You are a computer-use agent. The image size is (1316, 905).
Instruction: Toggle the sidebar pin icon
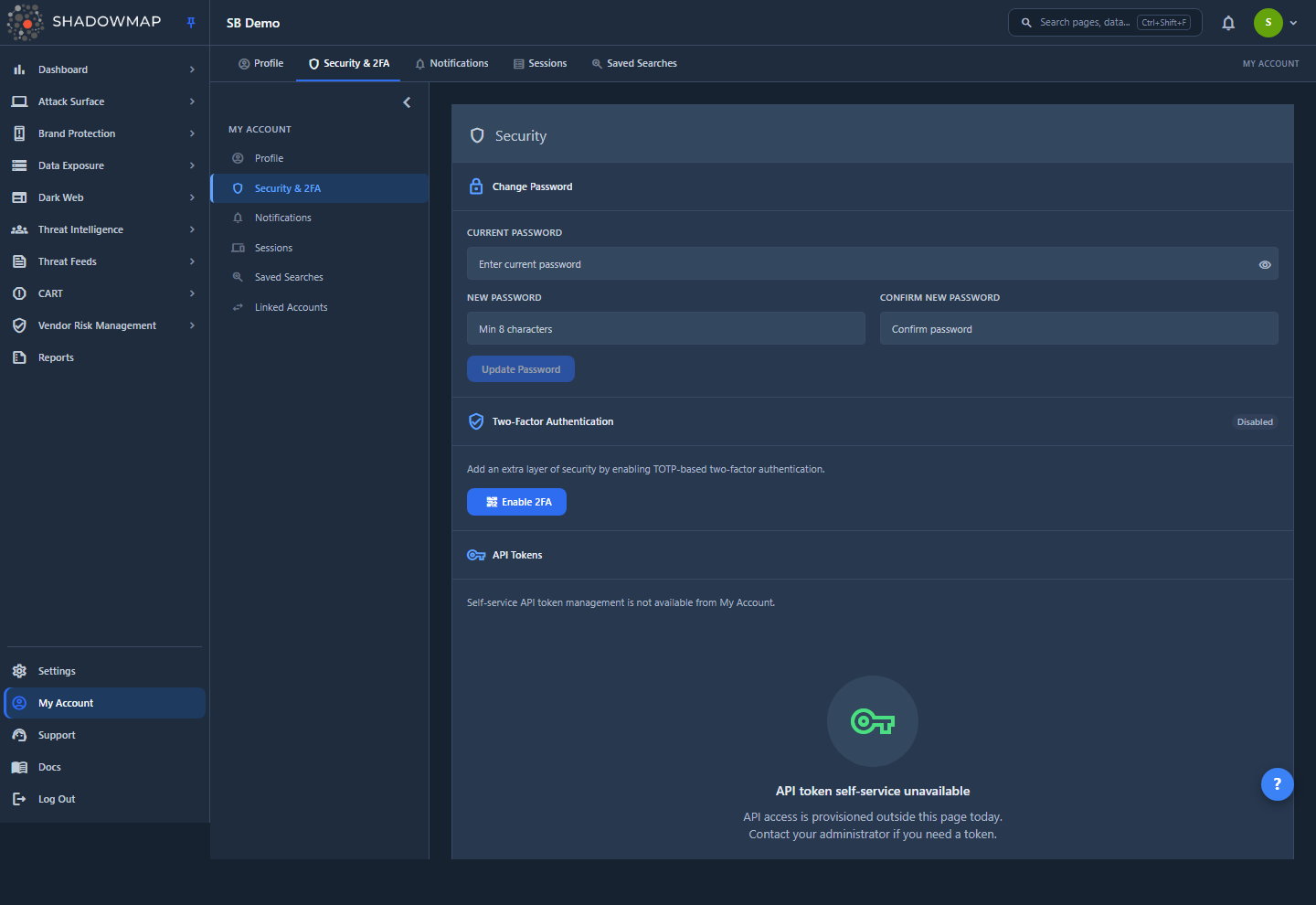[x=191, y=23]
